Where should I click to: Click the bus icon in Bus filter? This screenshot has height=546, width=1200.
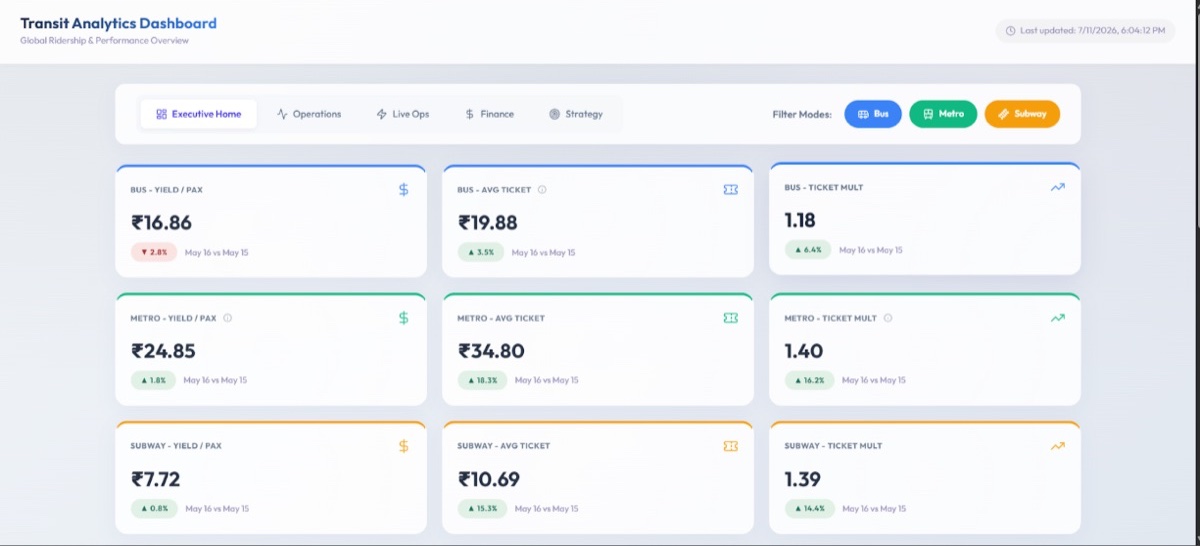point(863,114)
